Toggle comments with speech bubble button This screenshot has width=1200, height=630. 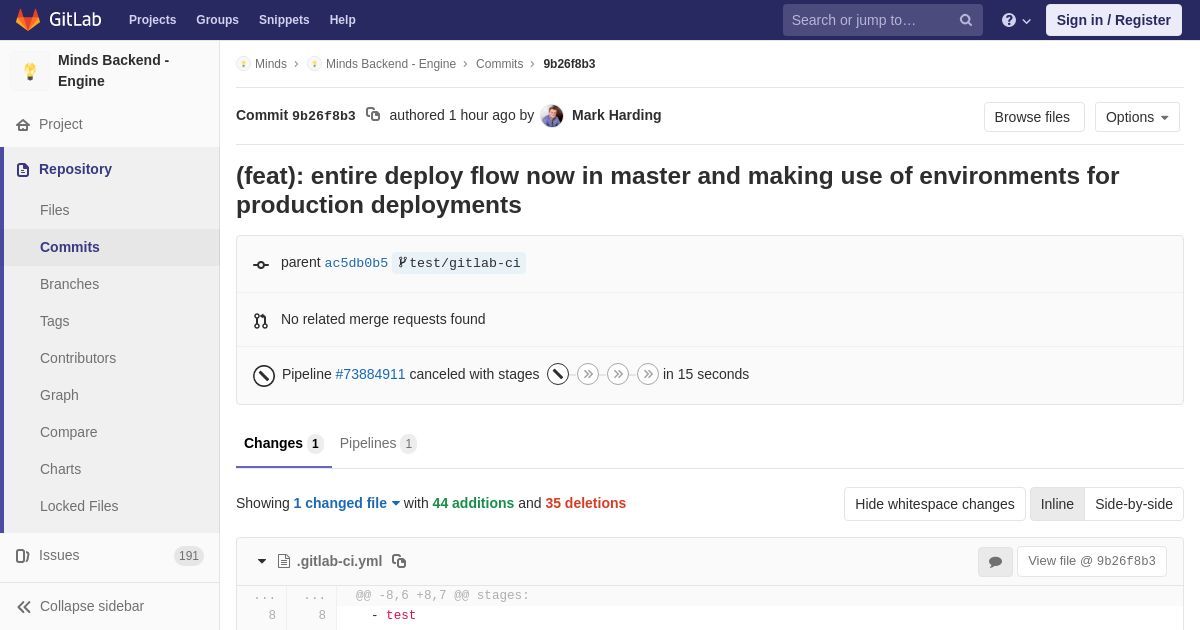(995, 562)
